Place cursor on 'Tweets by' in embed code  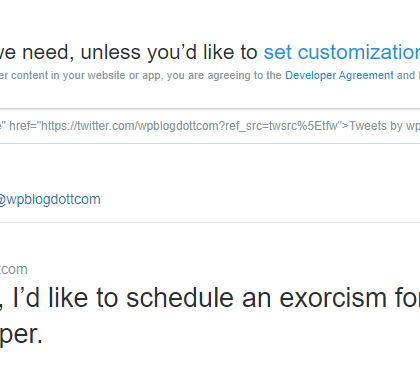coord(376,126)
